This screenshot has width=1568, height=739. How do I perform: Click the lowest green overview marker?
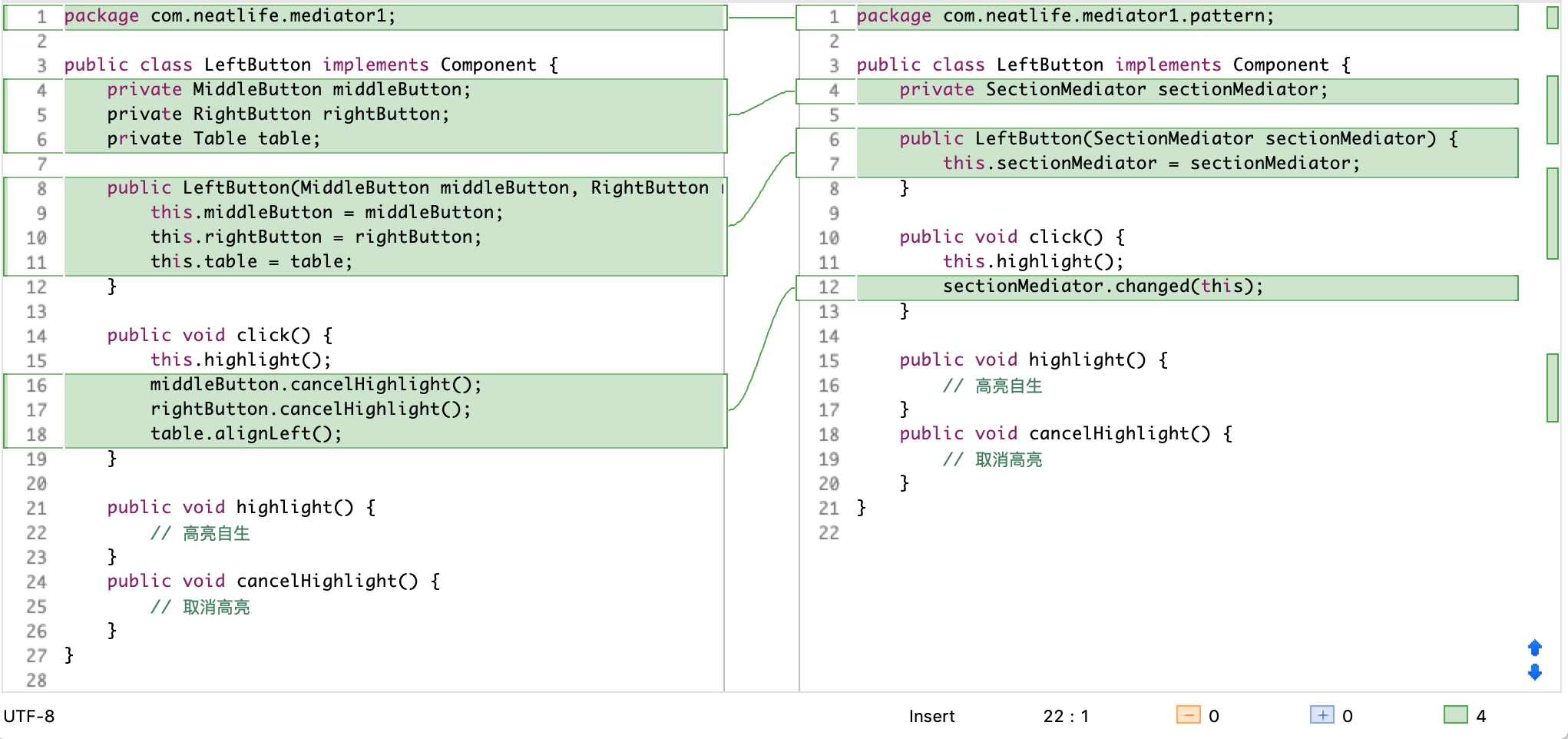coord(1552,388)
